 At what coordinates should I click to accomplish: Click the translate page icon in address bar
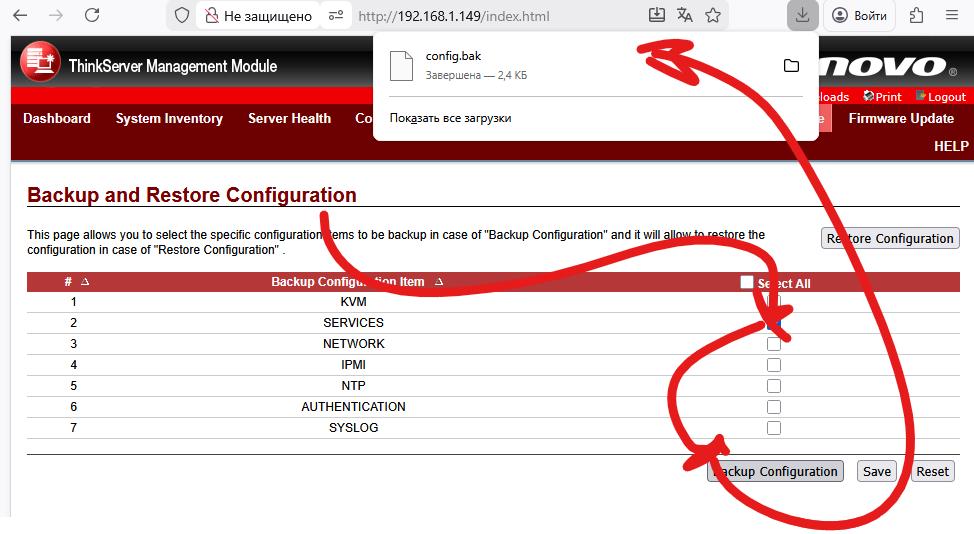[685, 15]
